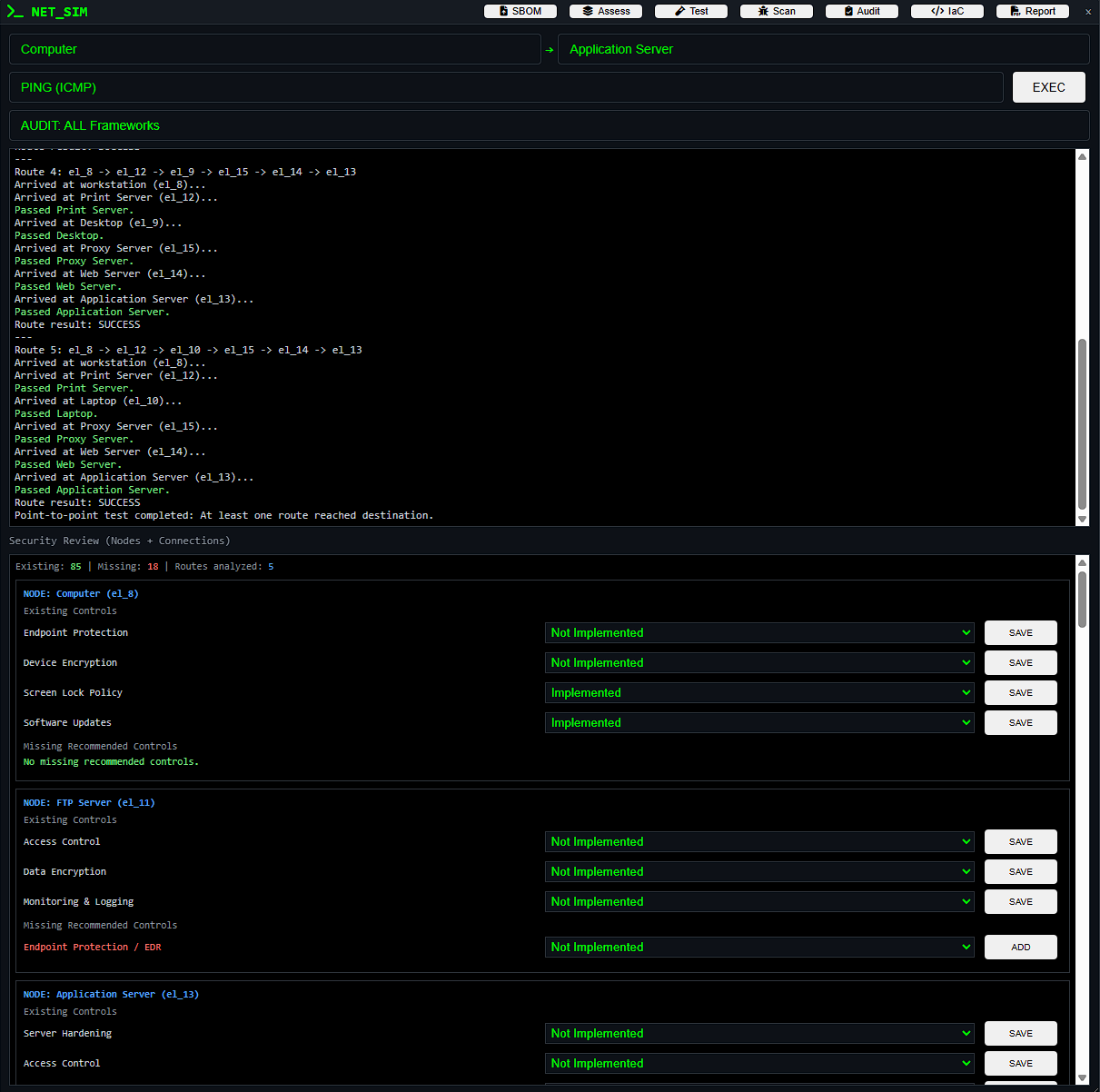Change Endpoint Protection status for Computer node
Screen dimensions: 1100x1092
coord(759,632)
